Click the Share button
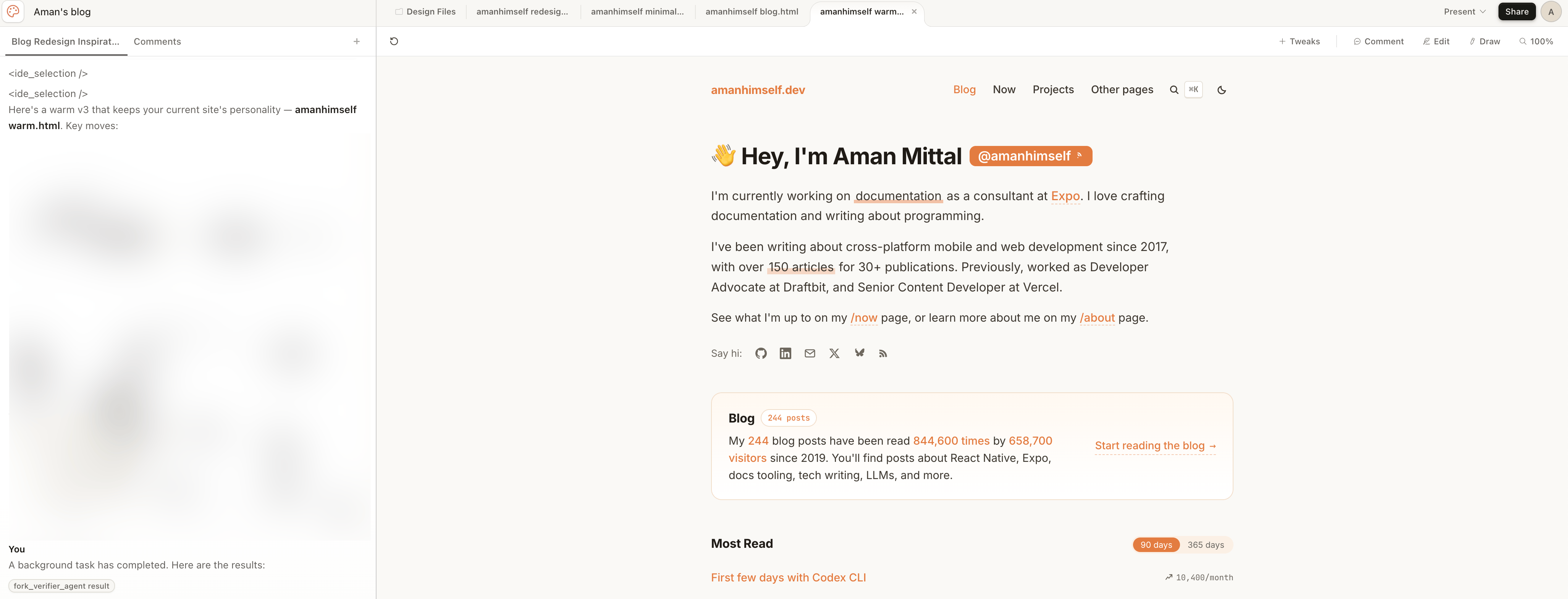The height and width of the screenshot is (599, 1568). 1516,11
